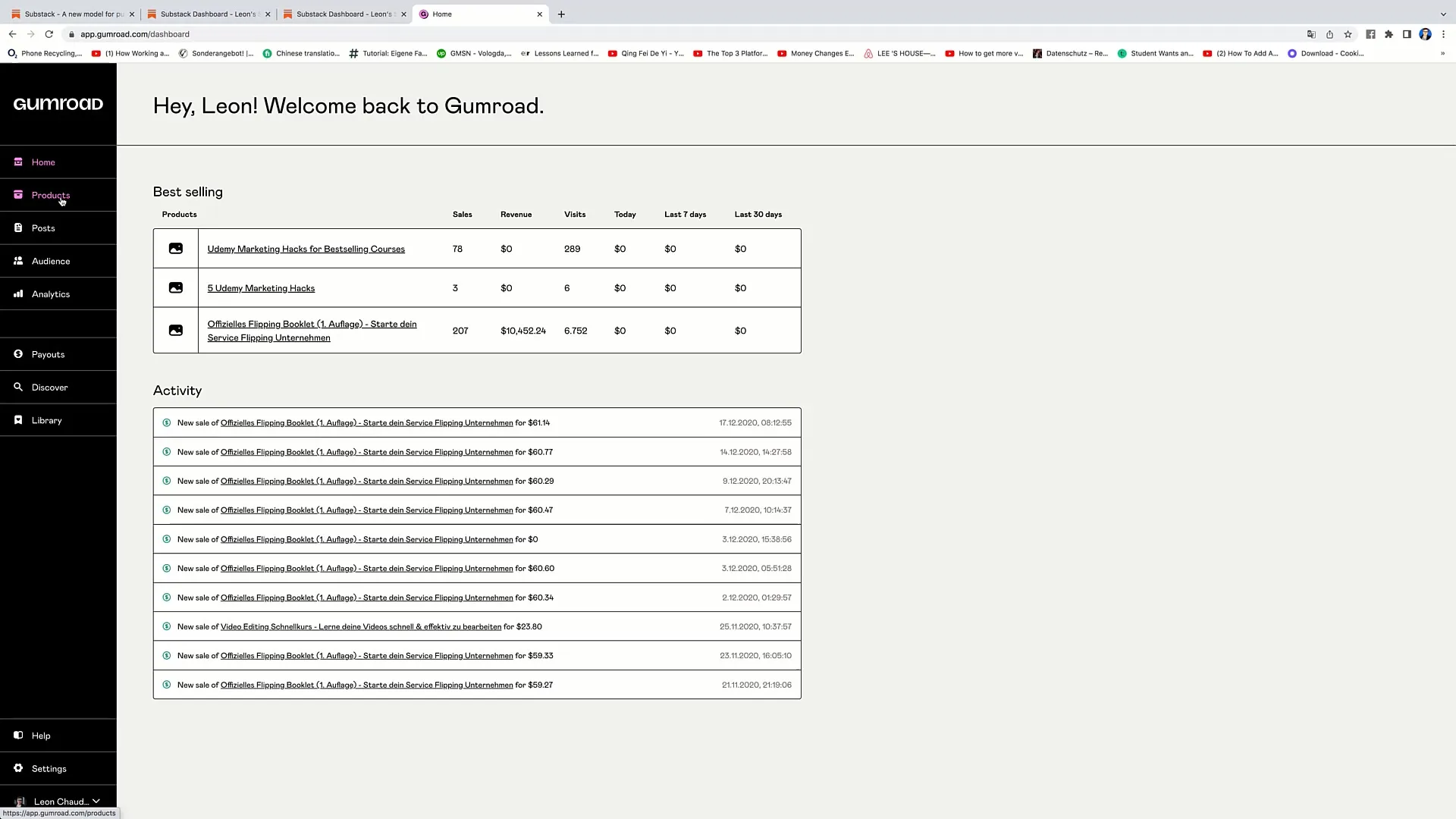The image size is (1456, 819).
Task: Click the address bar URL field
Action: click(x=682, y=34)
